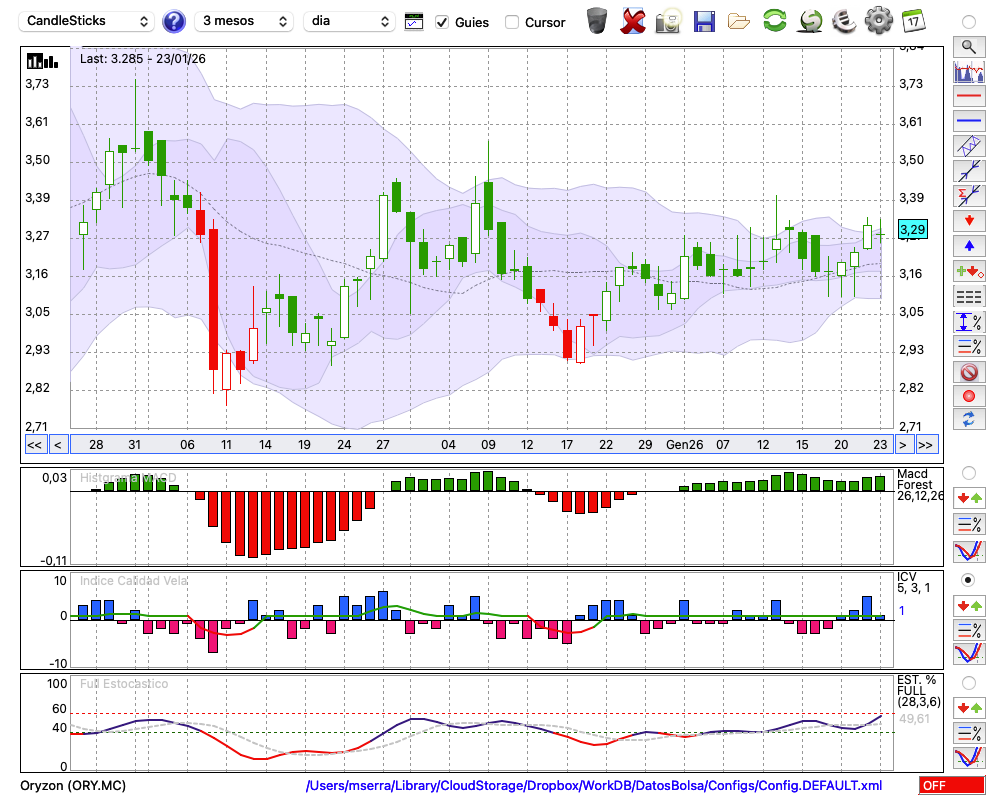Click the red prohibition sign tool
The image size is (1000, 800).
pyautogui.click(x=968, y=372)
